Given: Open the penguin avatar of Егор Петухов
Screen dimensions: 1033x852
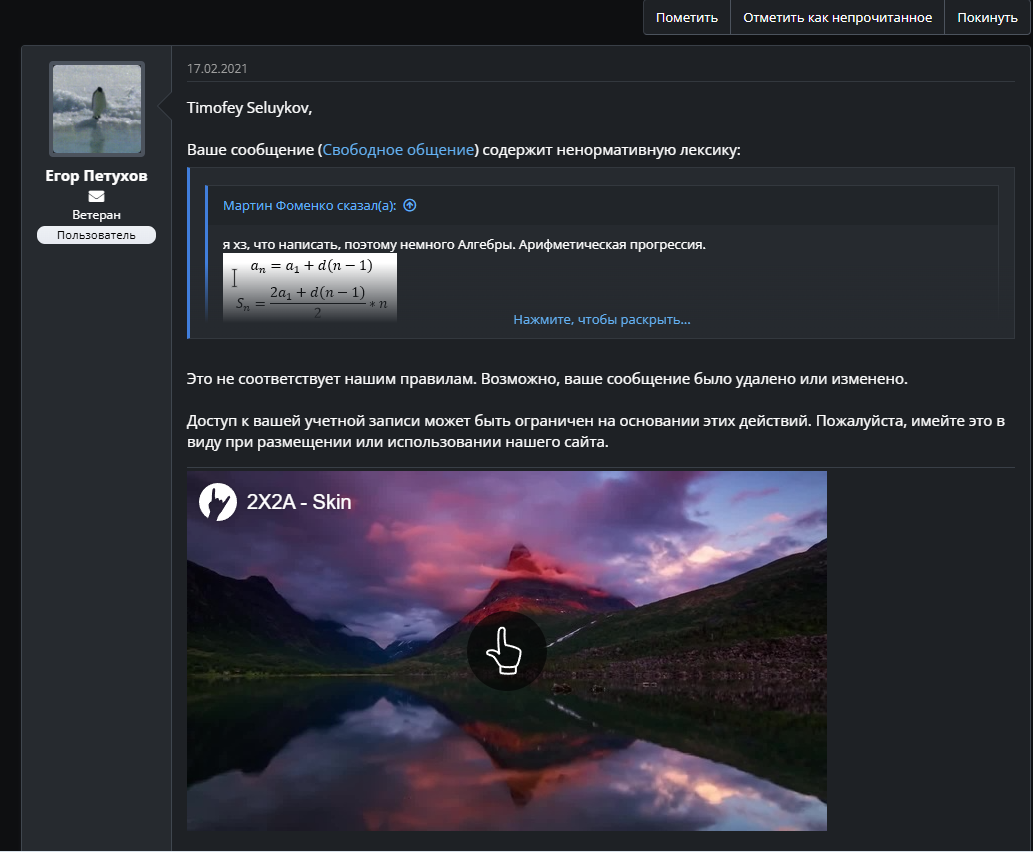Looking at the screenshot, I should [97, 108].
